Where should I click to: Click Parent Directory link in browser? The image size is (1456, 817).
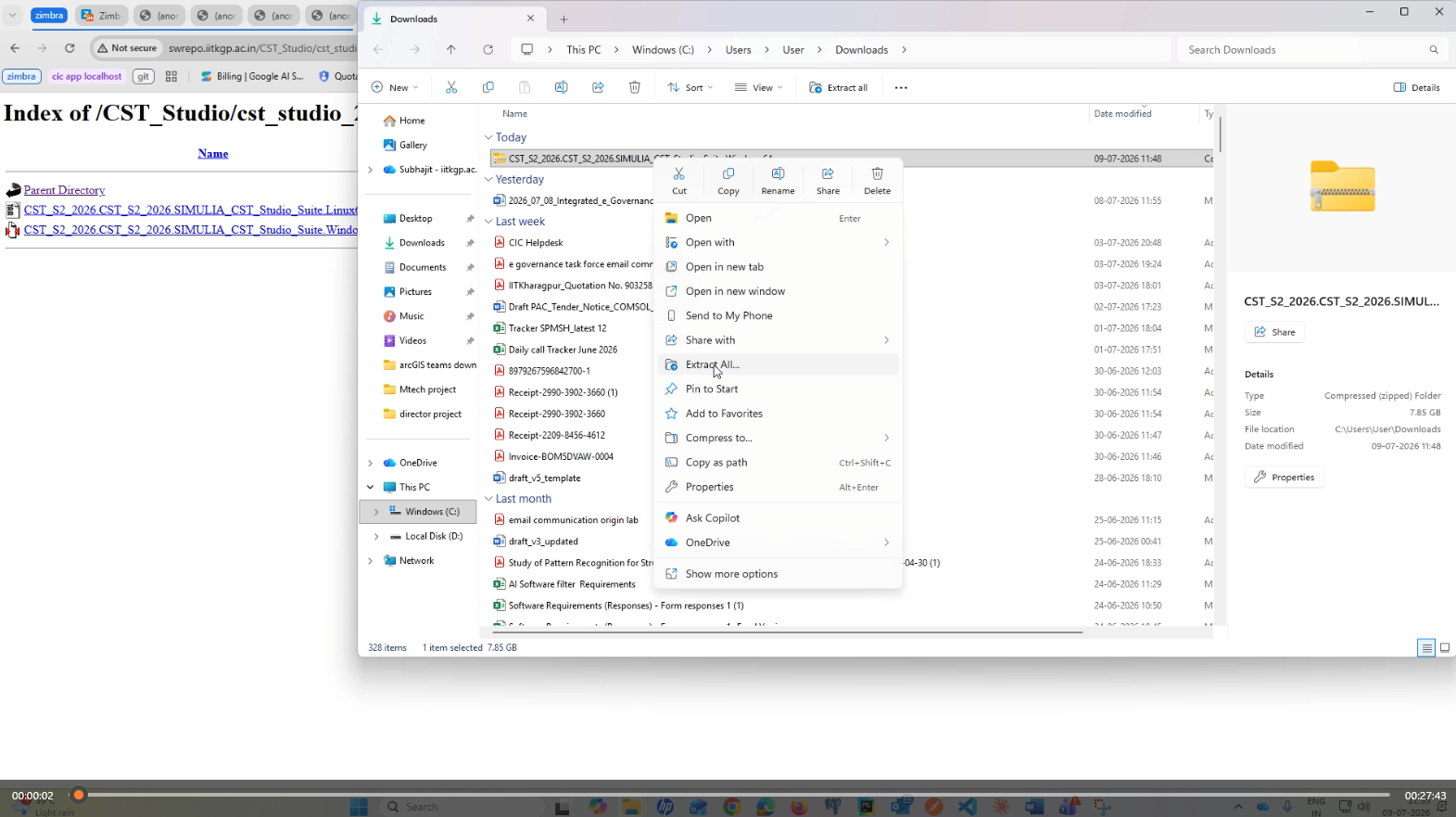(x=64, y=190)
